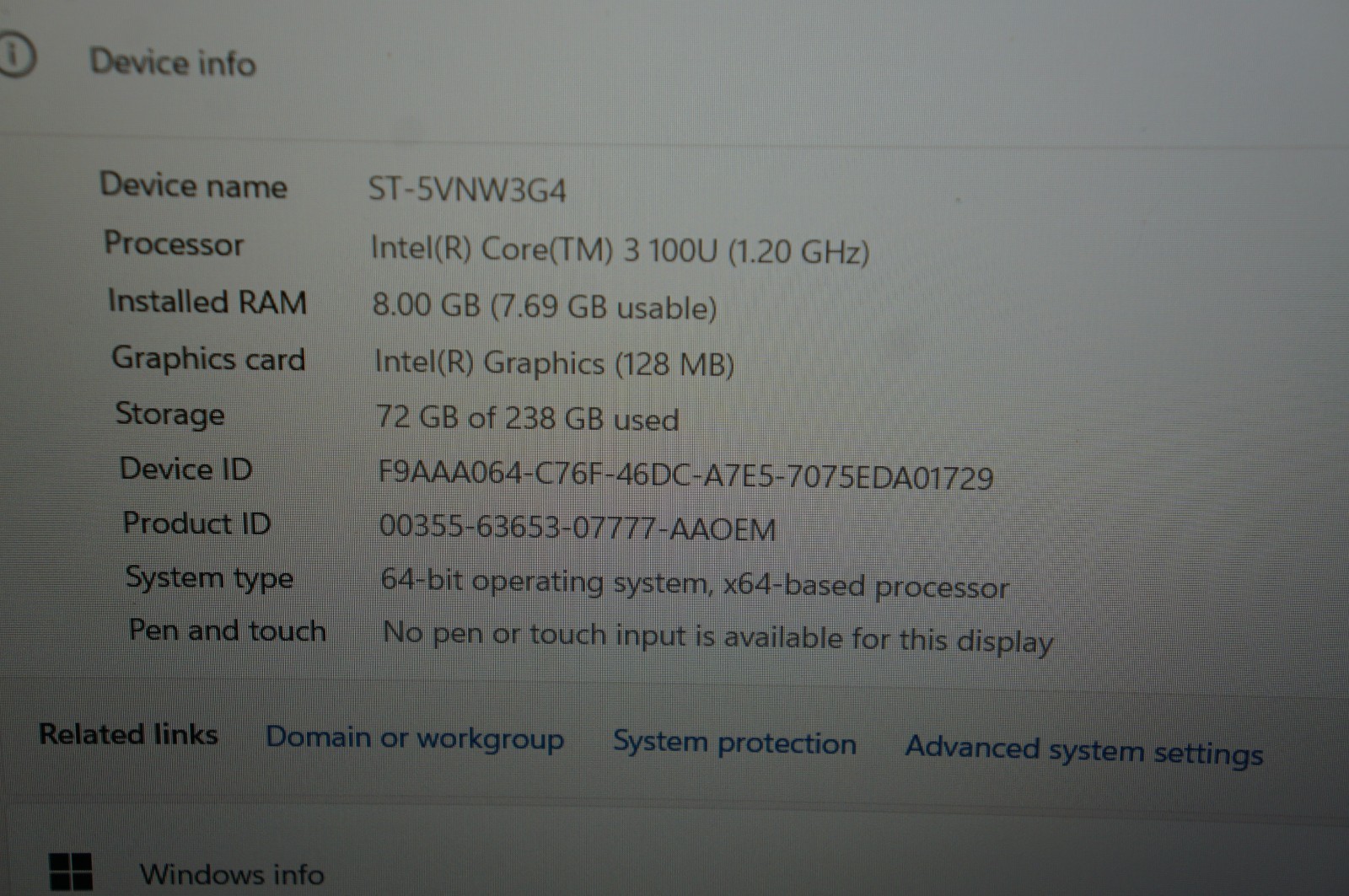
Task: Click the Product ID value 00355-63653-07777-AAOEM
Action: tap(578, 528)
